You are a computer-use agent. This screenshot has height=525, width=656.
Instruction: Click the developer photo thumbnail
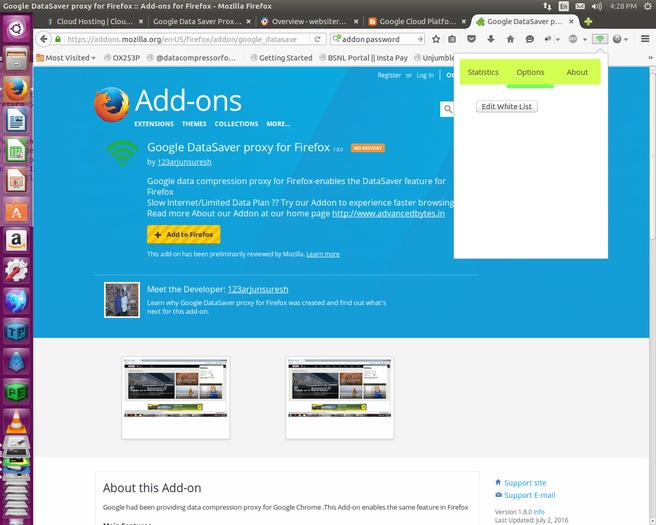point(122,300)
